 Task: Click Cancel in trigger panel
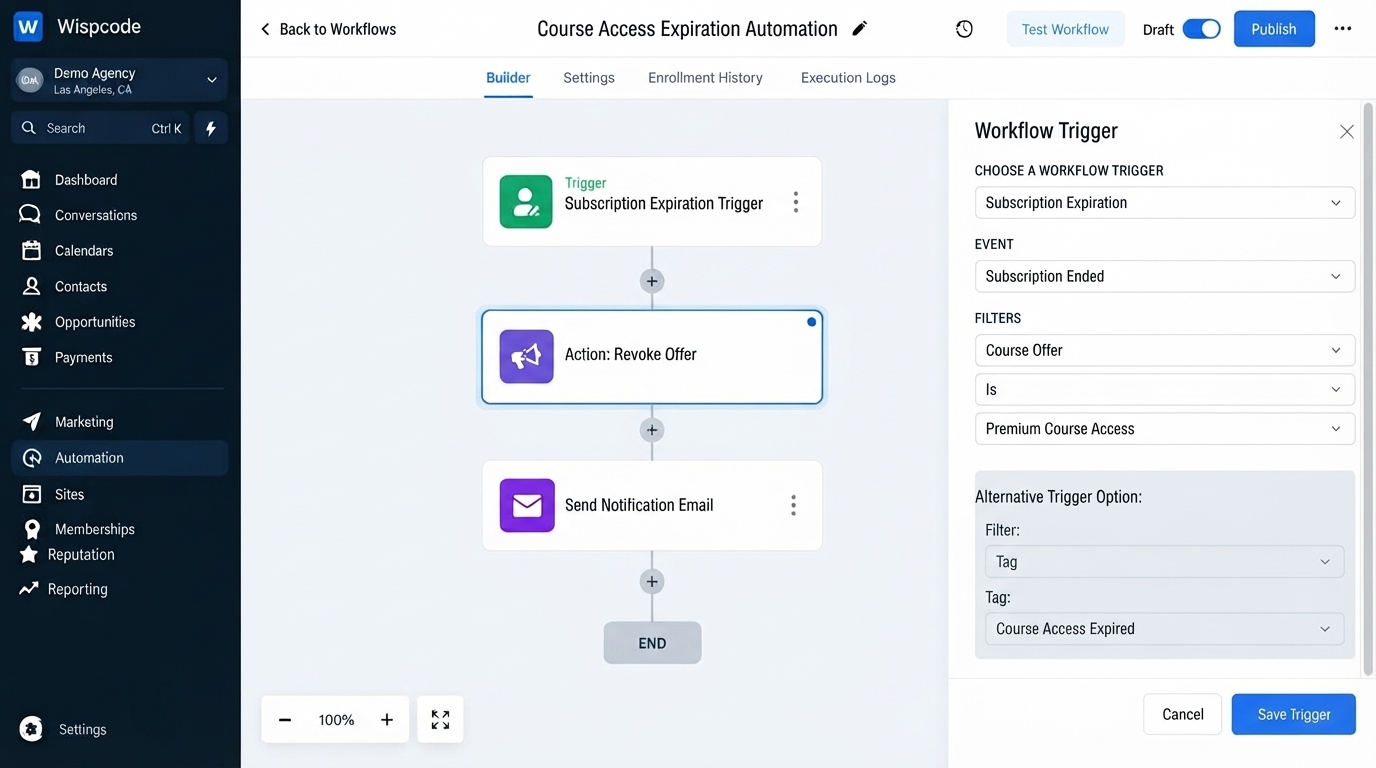pos(1183,714)
